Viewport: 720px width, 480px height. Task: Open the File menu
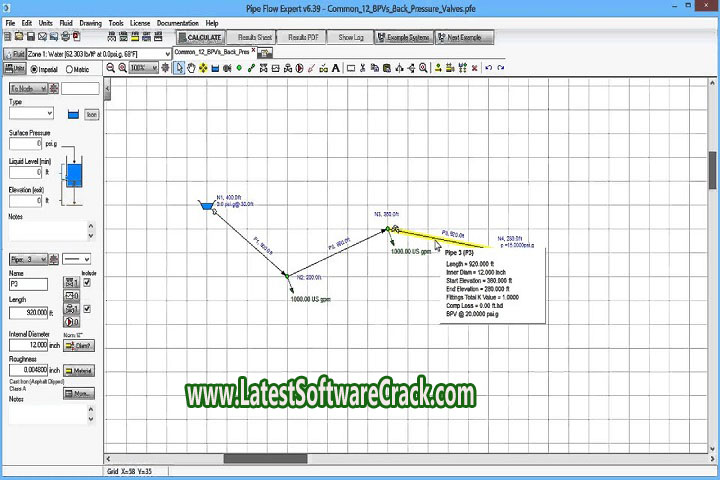pyautogui.click(x=10, y=23)
